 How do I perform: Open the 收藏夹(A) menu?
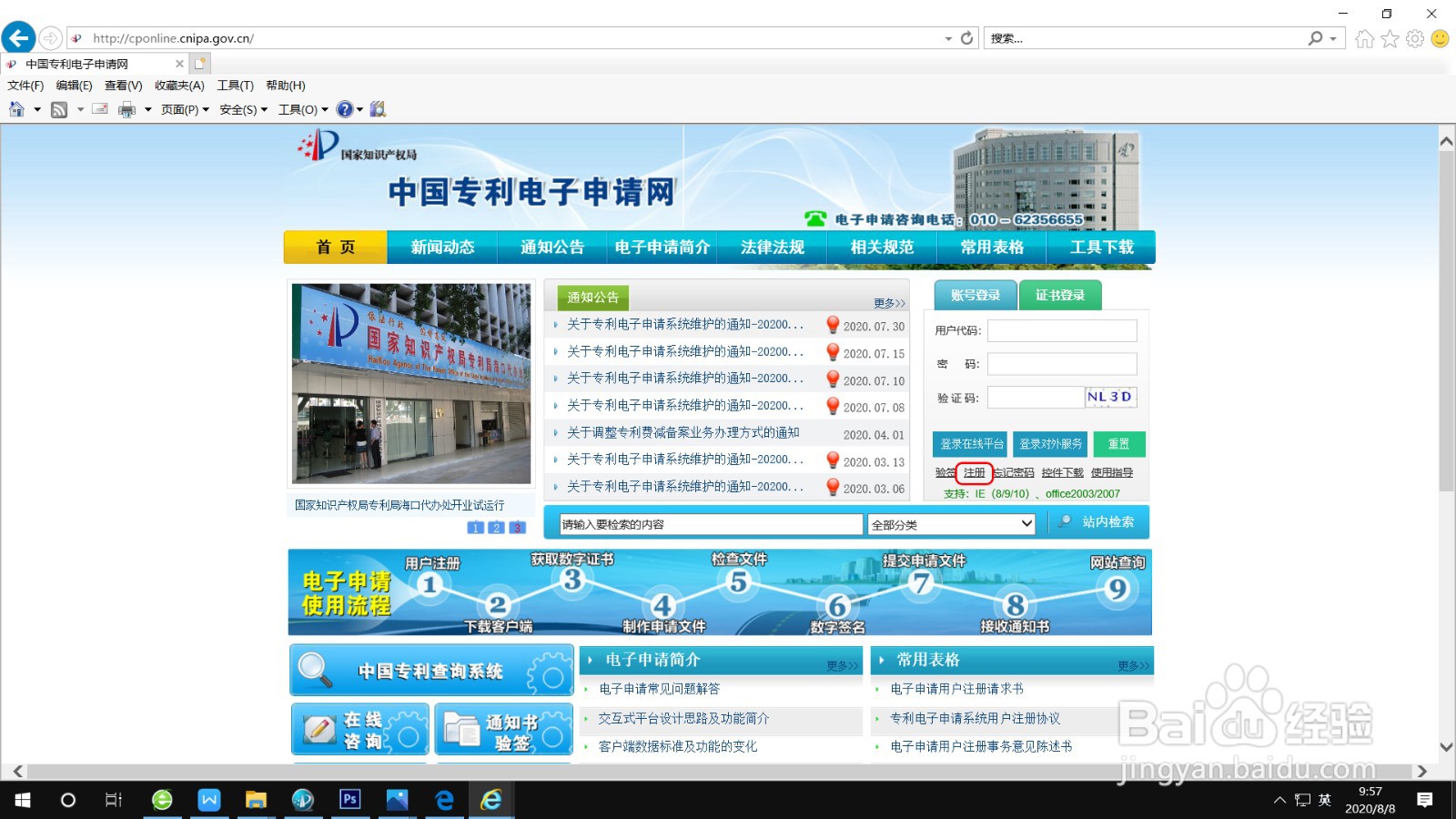179,86
